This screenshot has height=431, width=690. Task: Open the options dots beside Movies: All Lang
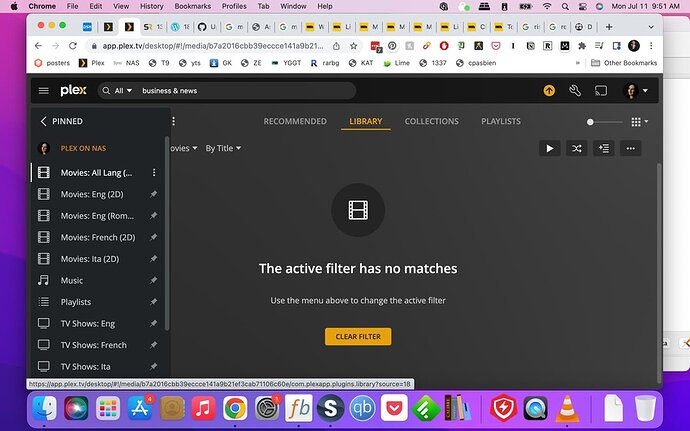pyautogui.click(x=154, y=173)
